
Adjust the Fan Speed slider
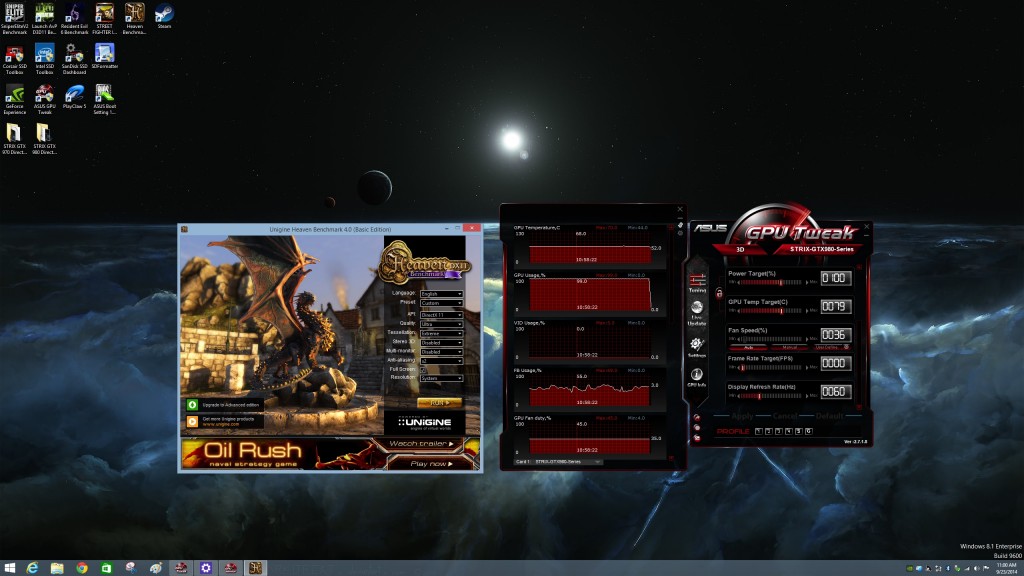click(x=773, y=339)
